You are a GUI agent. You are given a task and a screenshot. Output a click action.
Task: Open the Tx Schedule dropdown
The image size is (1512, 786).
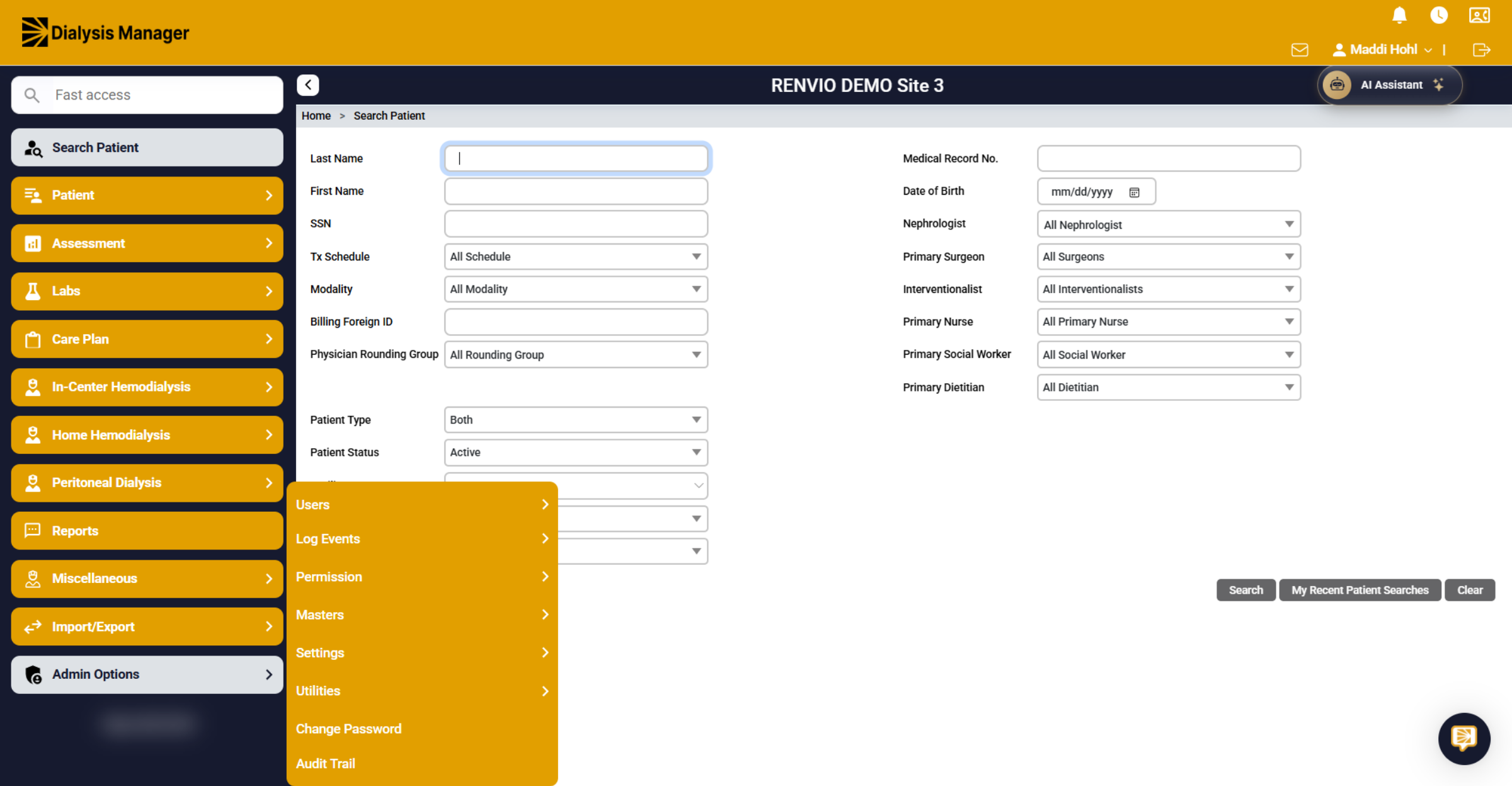pos(576,257)
